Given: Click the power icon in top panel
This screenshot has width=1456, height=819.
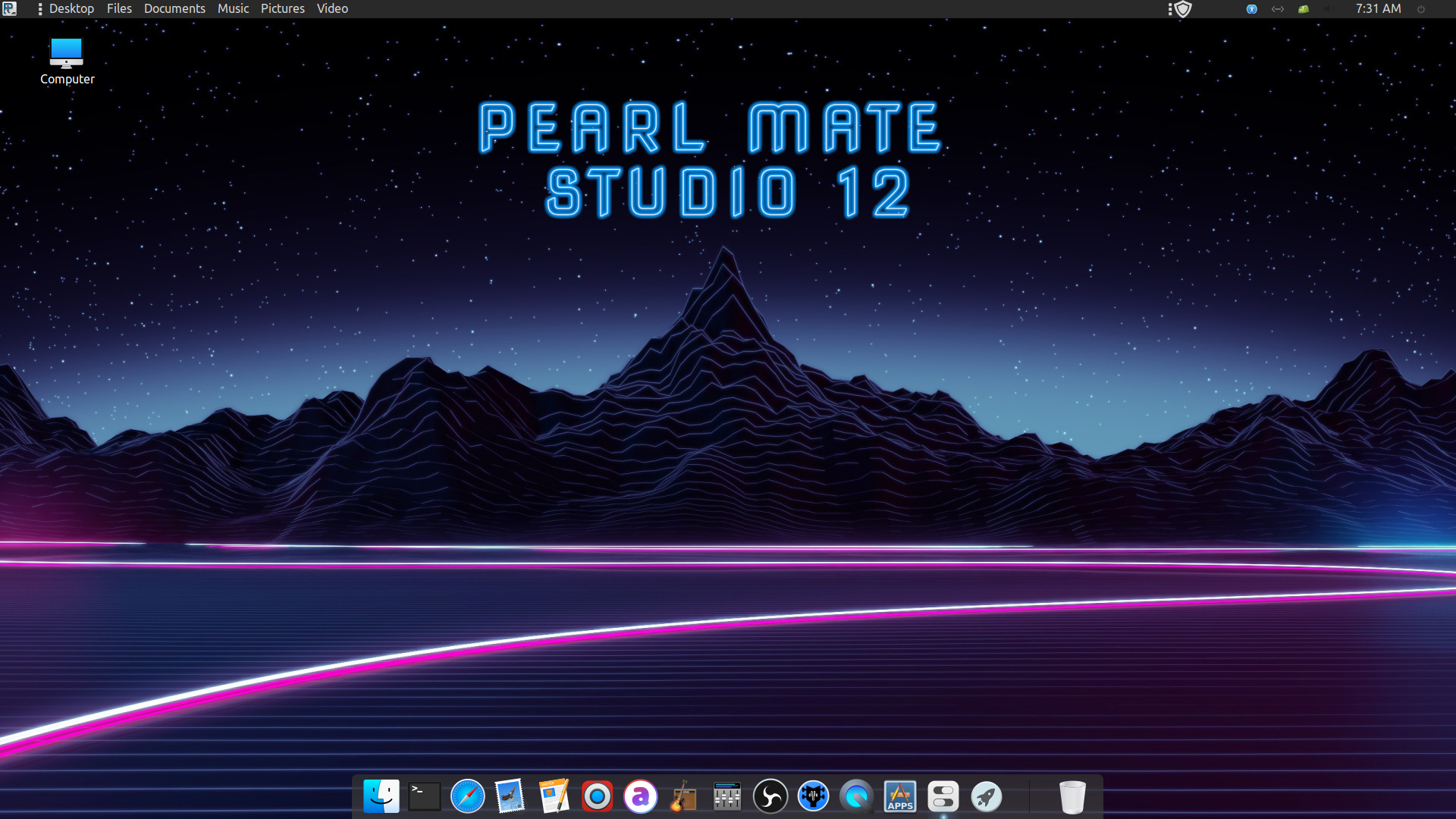Looking at the screenshot, I should [1421, 9].
